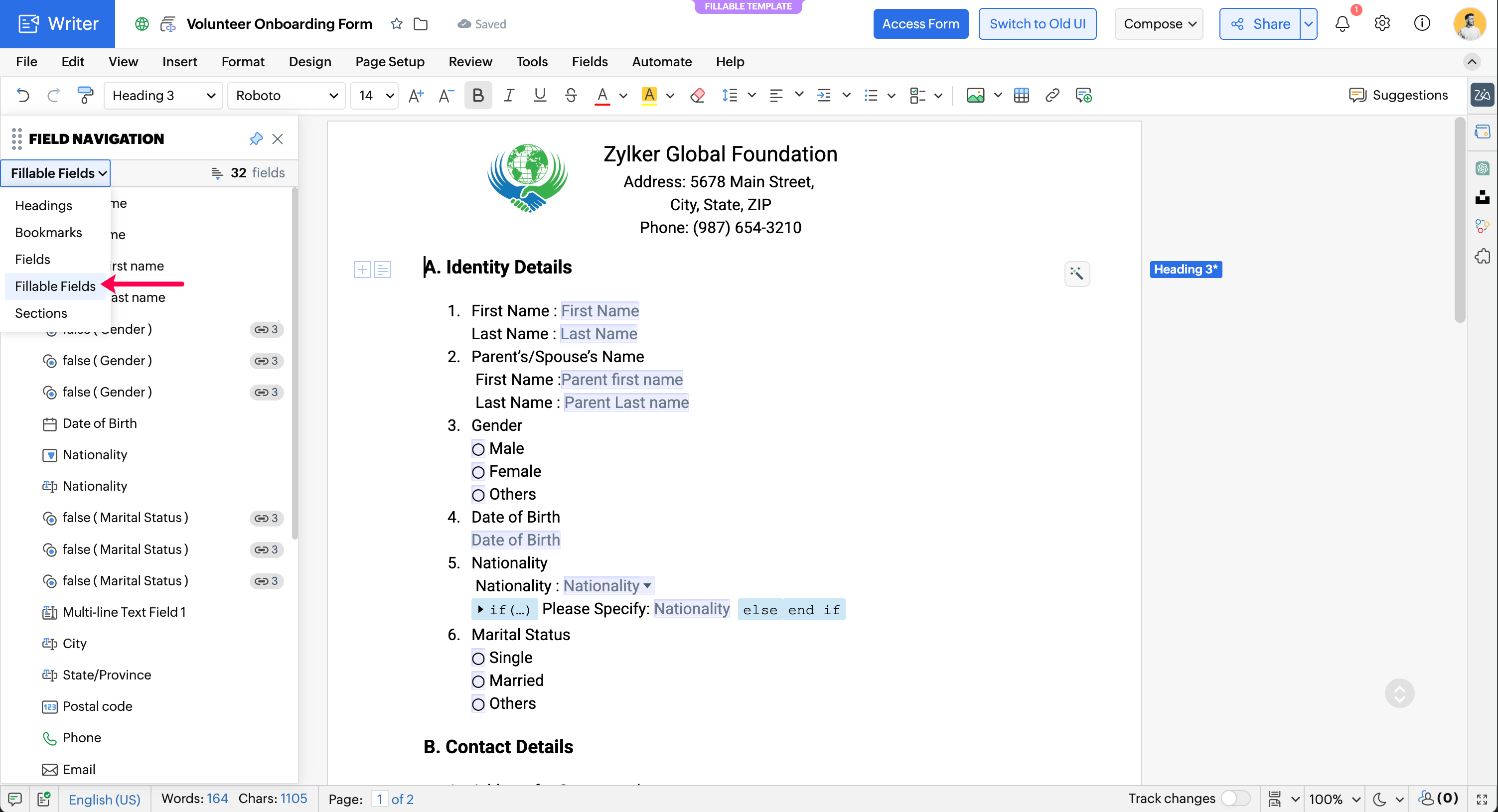Choose Sections from the navigation list
Viewport: 1498px width, 812px height.
41,313
